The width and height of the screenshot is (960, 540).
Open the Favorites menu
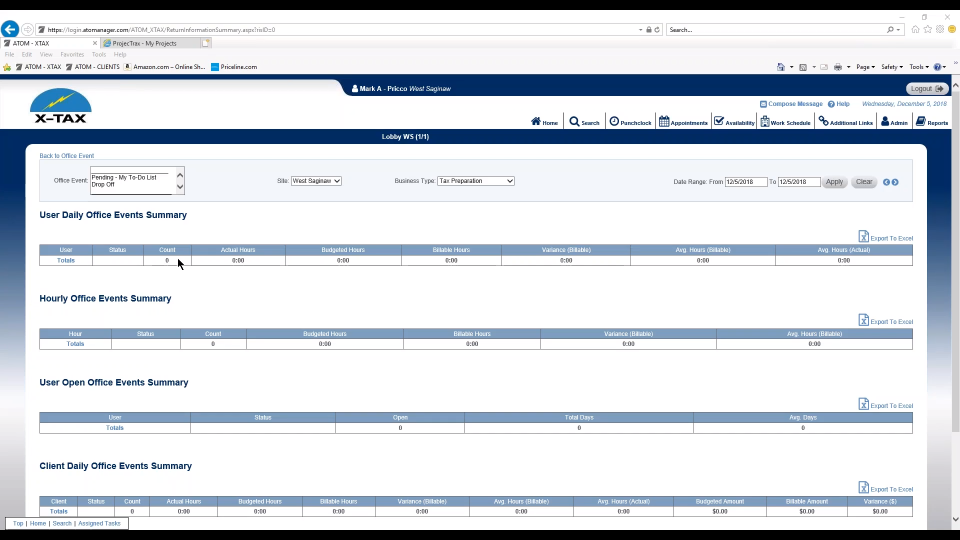(72, 54)
